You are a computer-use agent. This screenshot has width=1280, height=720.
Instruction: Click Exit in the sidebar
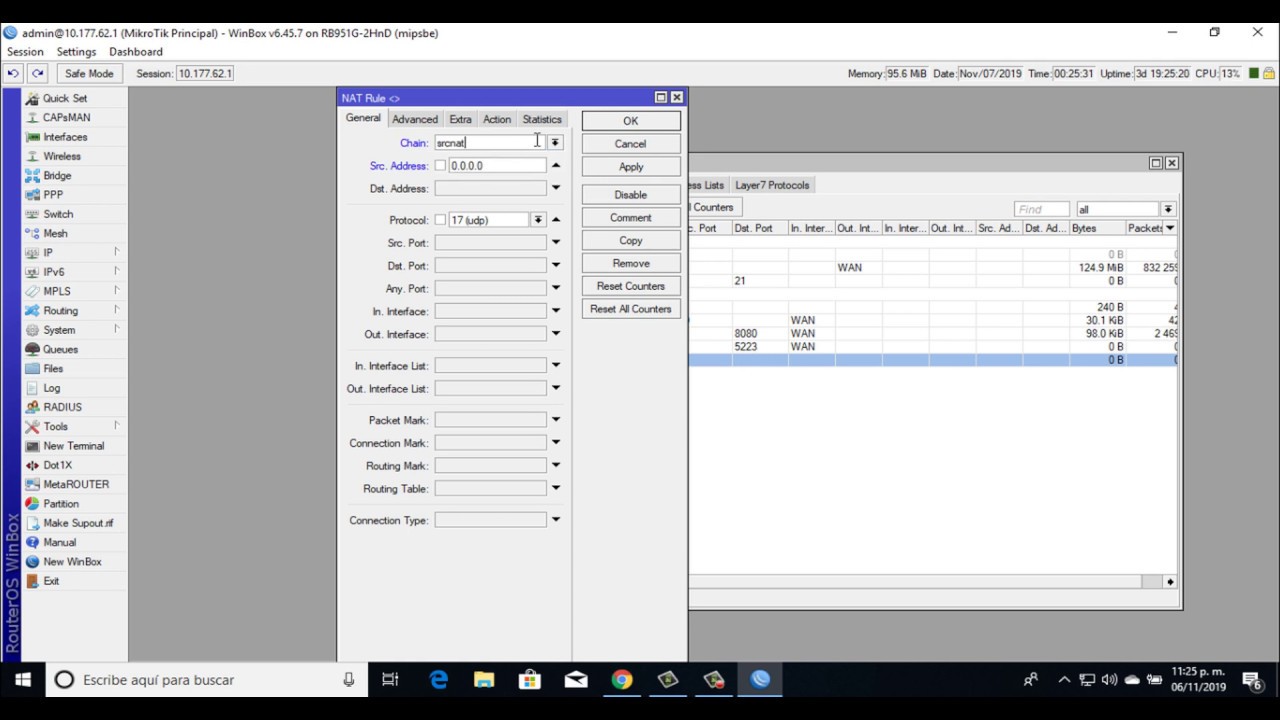(51, 581)
